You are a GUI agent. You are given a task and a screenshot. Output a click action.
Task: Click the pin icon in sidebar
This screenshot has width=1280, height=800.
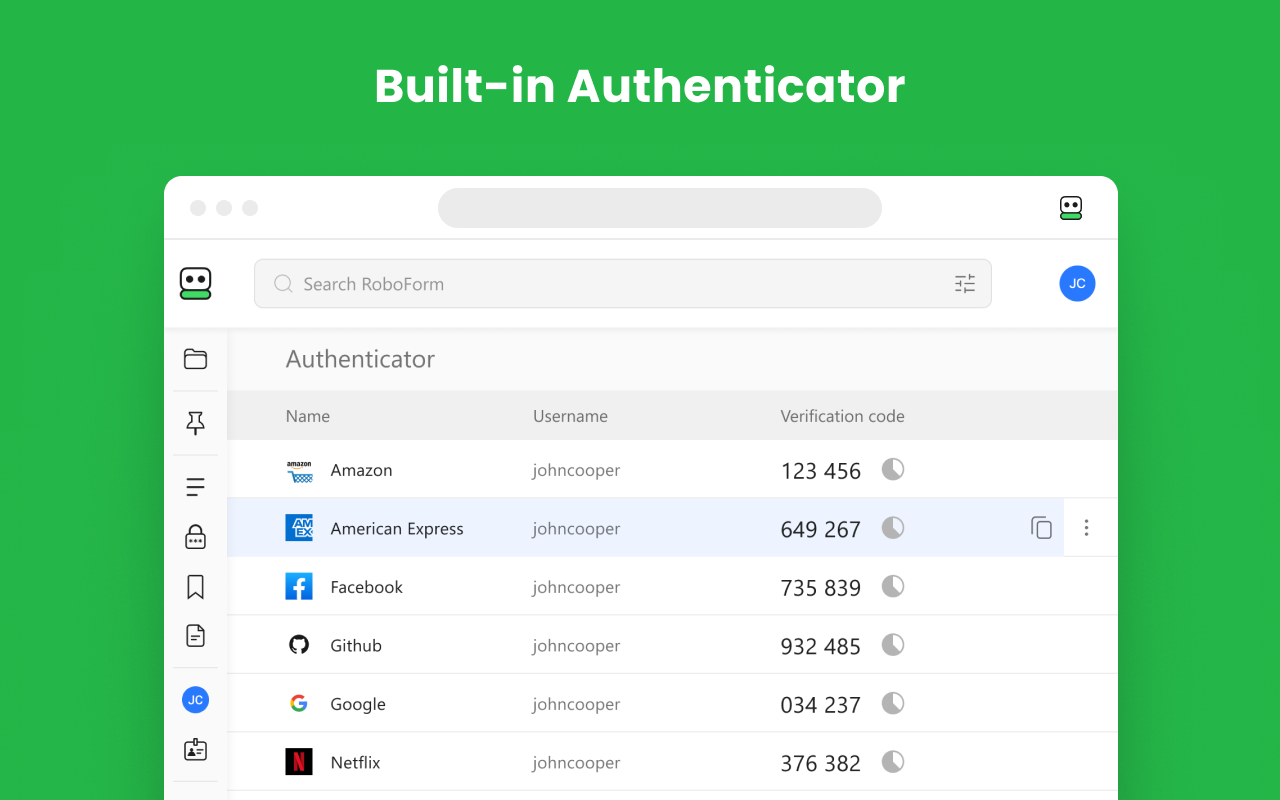pyautogui.click(x=195, y=423)
